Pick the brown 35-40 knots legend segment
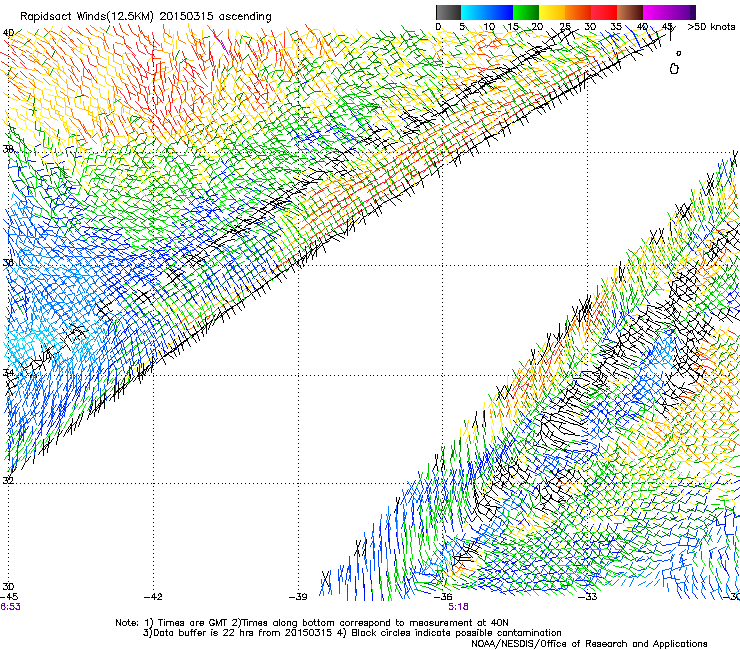The height and width of the screenshot is (650, 740). (630, 12)
